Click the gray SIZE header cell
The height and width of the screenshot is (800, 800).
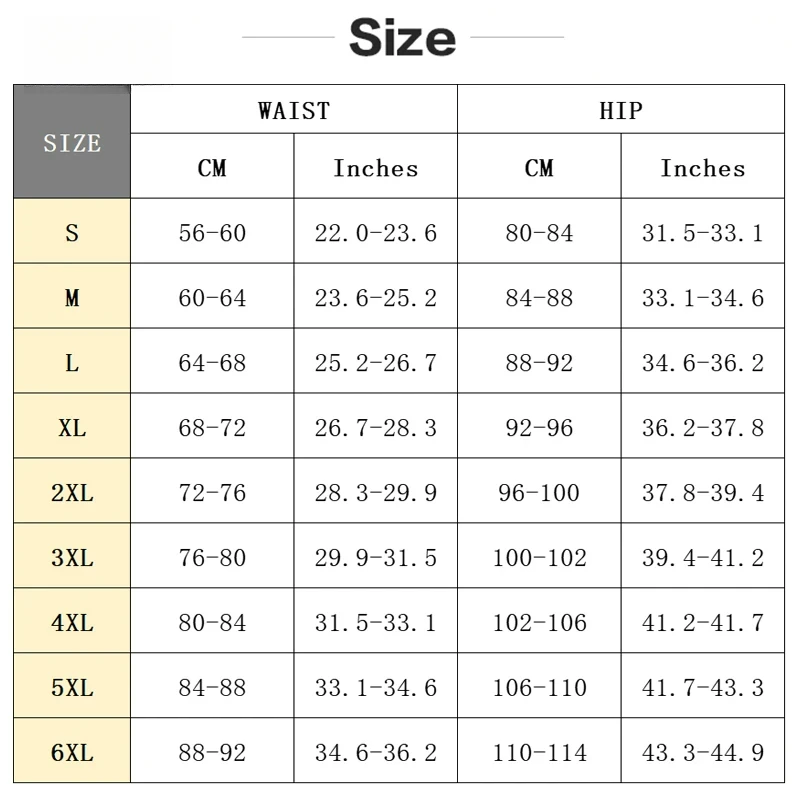point(72,141)
